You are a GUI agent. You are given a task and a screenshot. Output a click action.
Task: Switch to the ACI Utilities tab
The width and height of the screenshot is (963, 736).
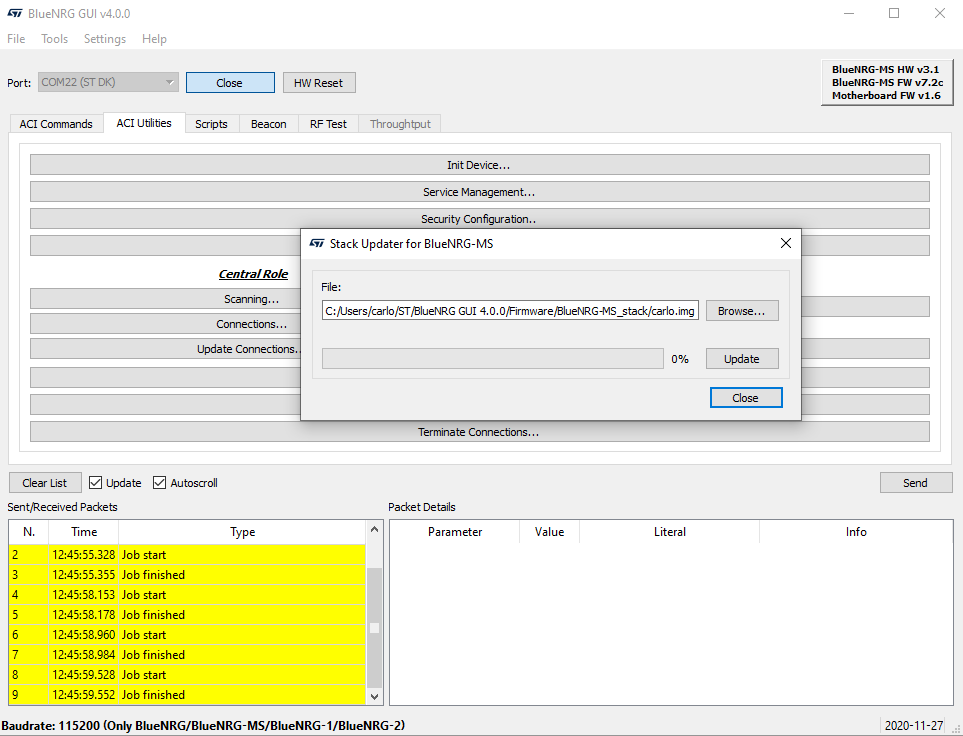(144, 123)
